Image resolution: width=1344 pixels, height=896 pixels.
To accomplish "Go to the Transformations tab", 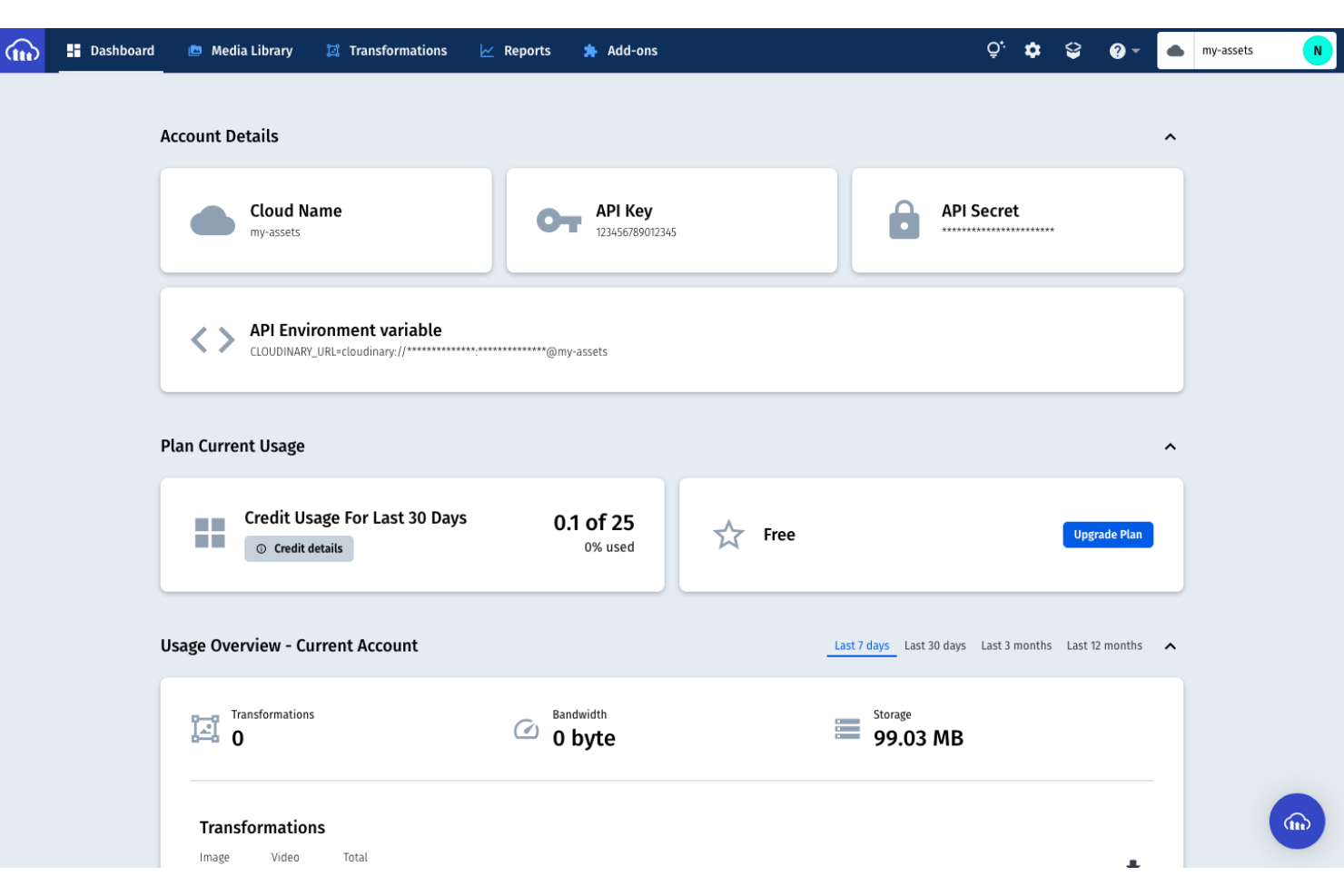I will 387,51.
